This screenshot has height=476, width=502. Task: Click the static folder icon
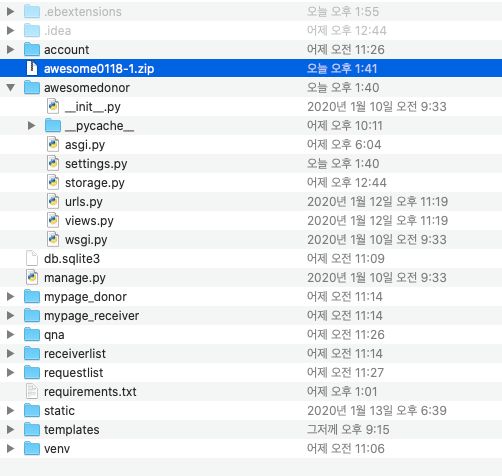coord(32,411)
